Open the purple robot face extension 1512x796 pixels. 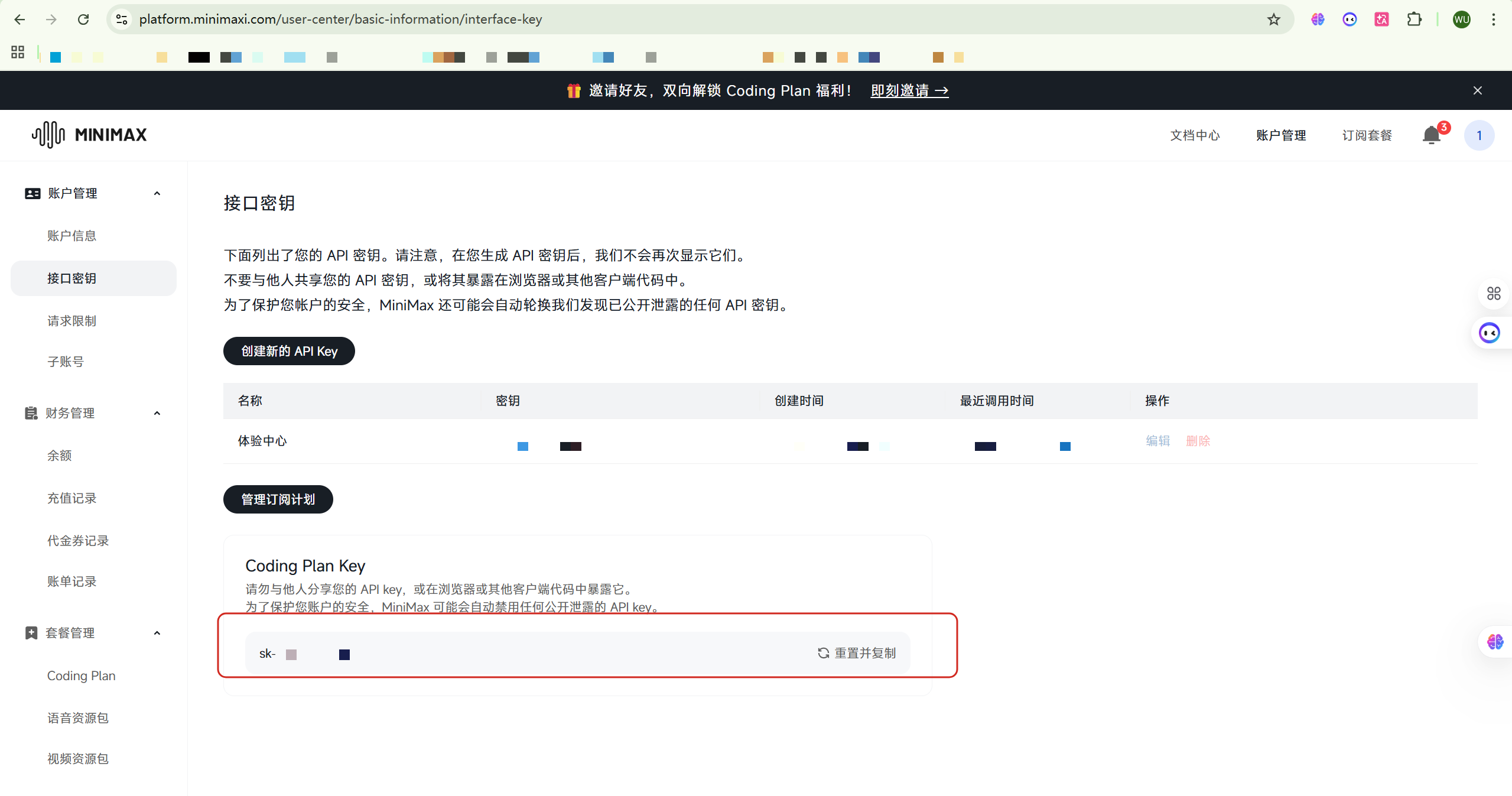[1350, 20]
